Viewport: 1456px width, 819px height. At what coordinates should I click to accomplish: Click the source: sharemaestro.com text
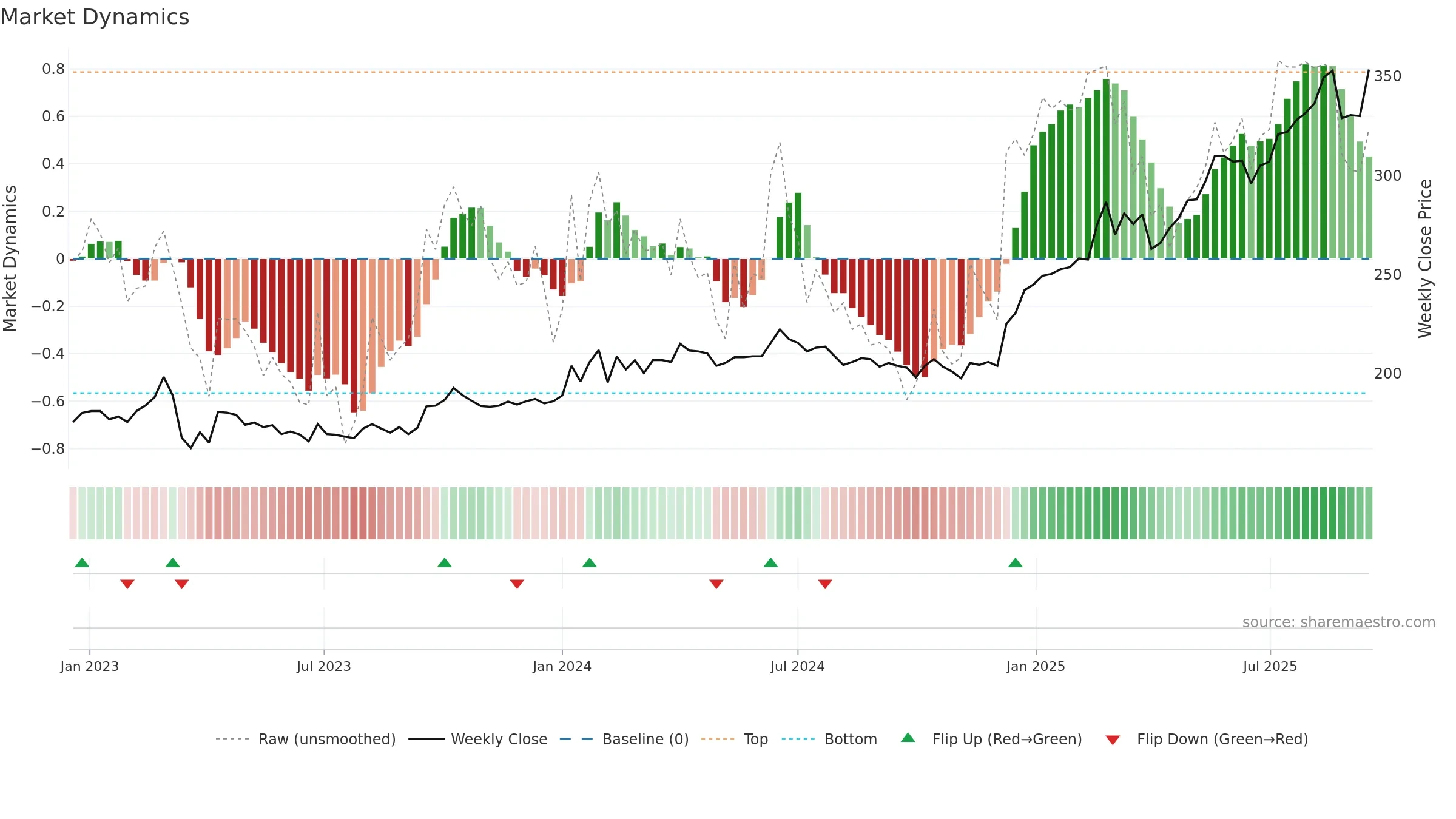click(1339, 622)
